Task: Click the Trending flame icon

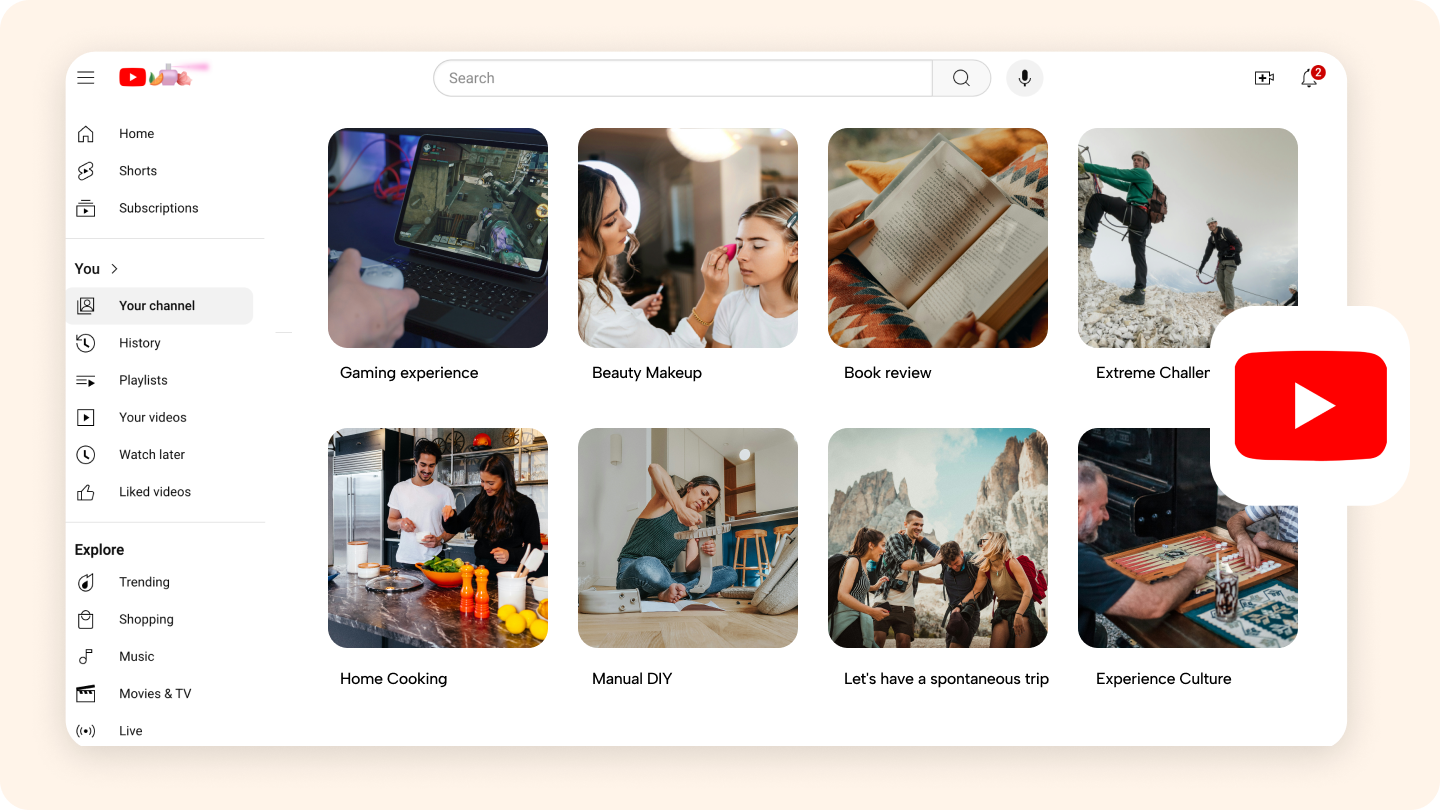Action: pyautogui.click(x=86, y=582)
